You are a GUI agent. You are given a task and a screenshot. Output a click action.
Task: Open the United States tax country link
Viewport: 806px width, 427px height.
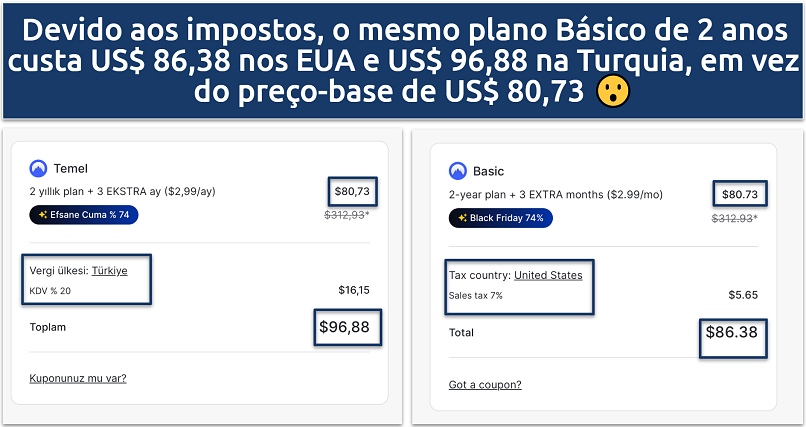click(x=548, y=275)
